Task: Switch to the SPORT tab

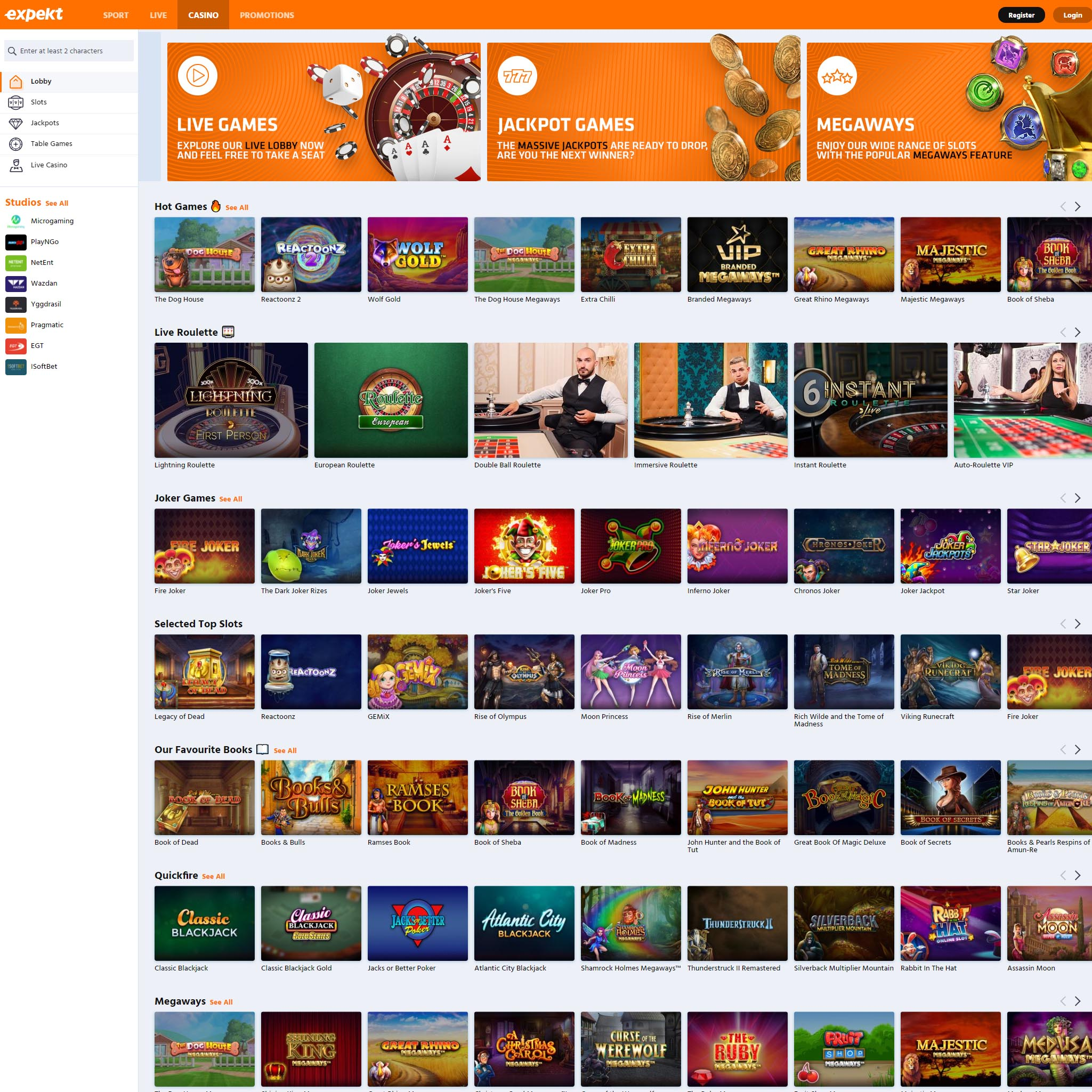Action: click(x=116, y=15)
